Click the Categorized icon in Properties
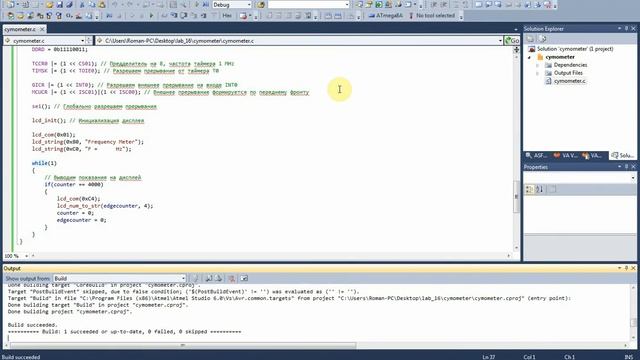This screenshot has width=640, height=360. (x=529, y=189)
